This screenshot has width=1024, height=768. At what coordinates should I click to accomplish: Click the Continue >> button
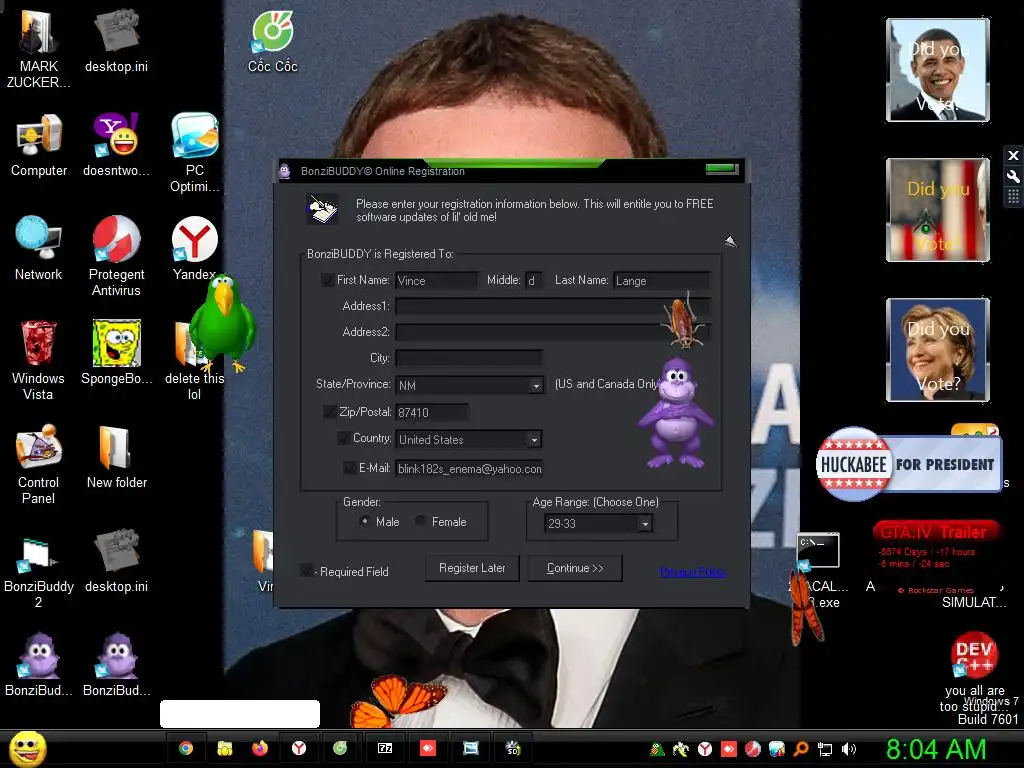tap(575, 568)
